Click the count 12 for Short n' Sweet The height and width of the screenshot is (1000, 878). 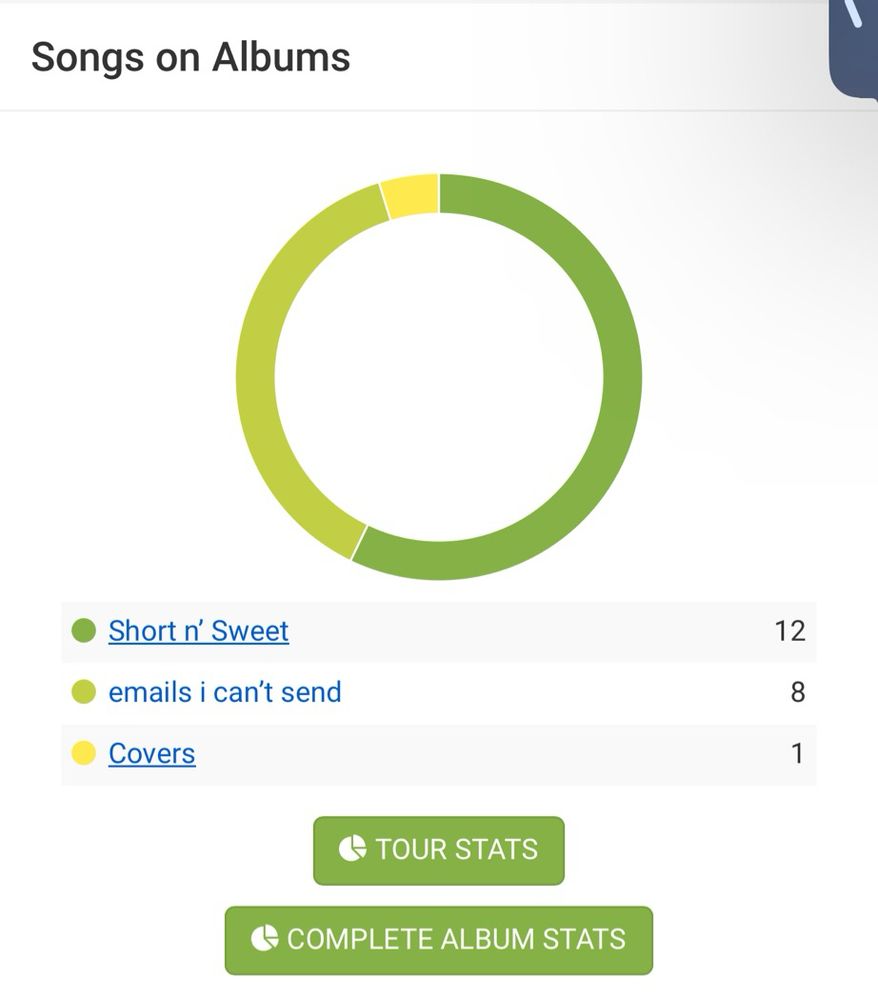coord(790,631)
